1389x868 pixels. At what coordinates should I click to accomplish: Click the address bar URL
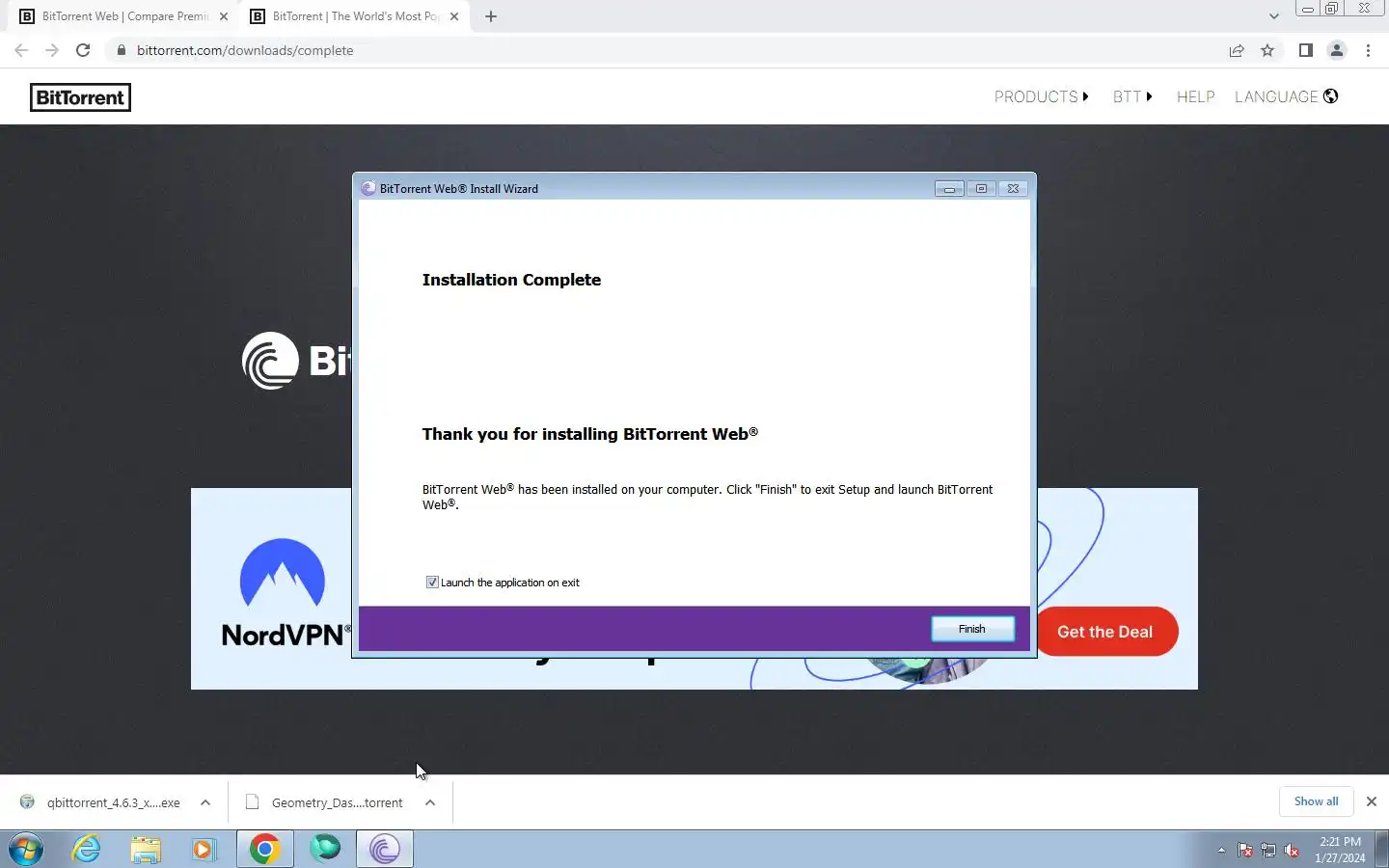pos(245,50)
